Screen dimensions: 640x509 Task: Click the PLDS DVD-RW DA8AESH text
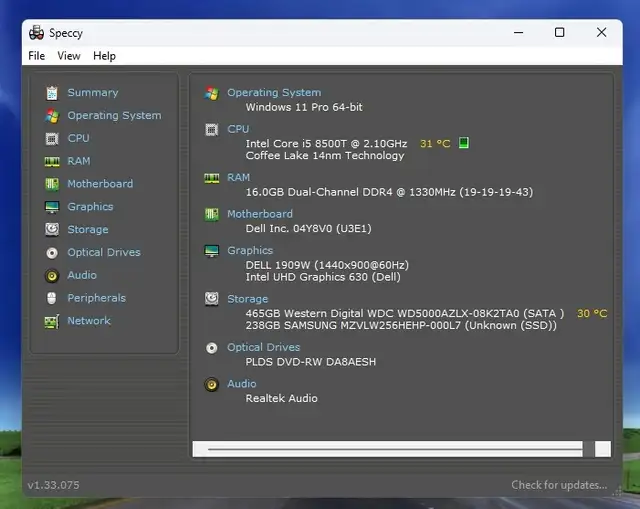coord(311,362)
